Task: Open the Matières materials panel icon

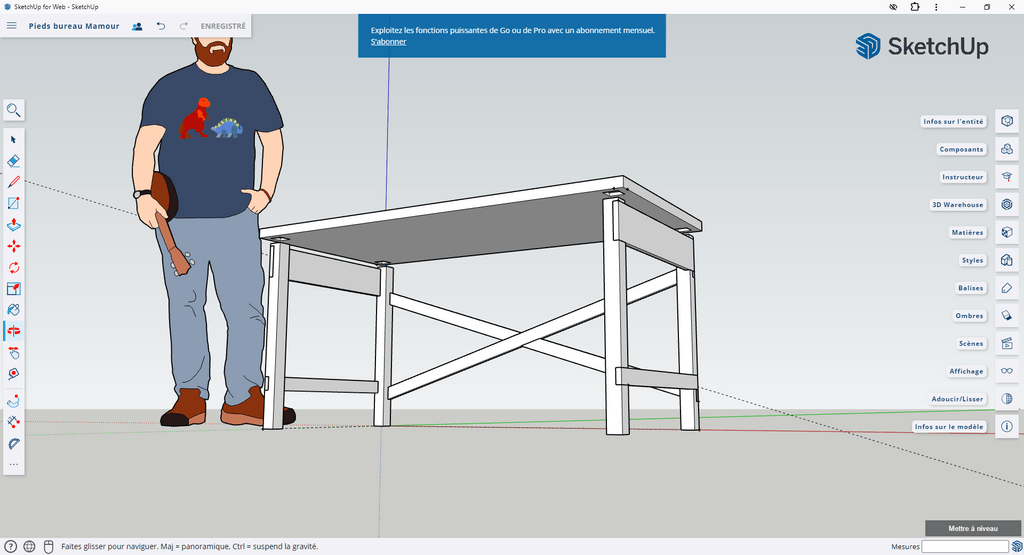Action: click(1007, 232)
